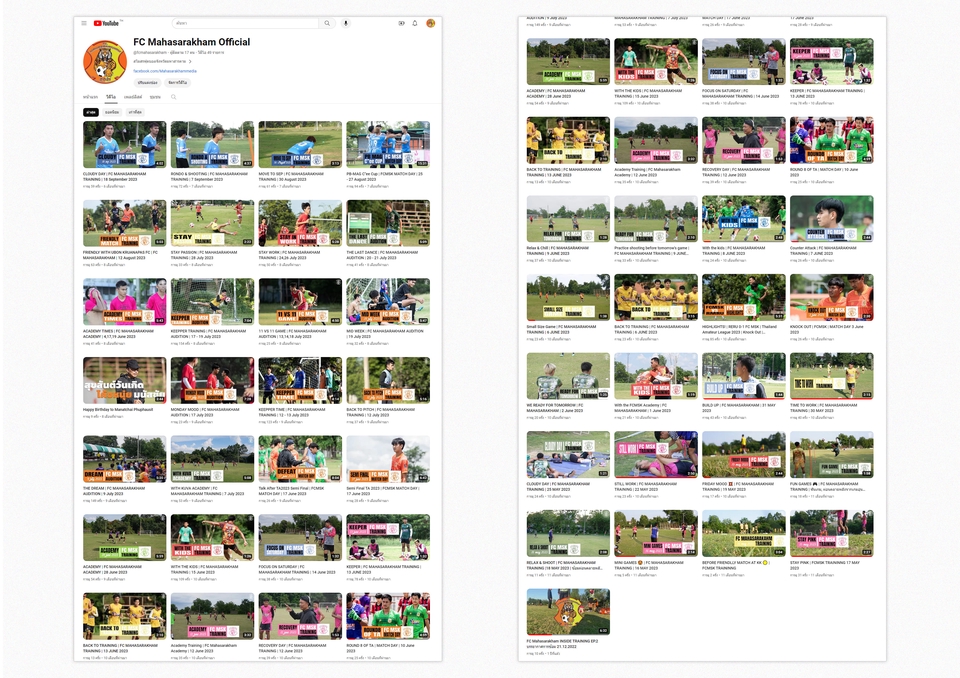
Task: Open CLOUDY DAY 25 May 2023 thumbnail
Action: tap(568, 454)
